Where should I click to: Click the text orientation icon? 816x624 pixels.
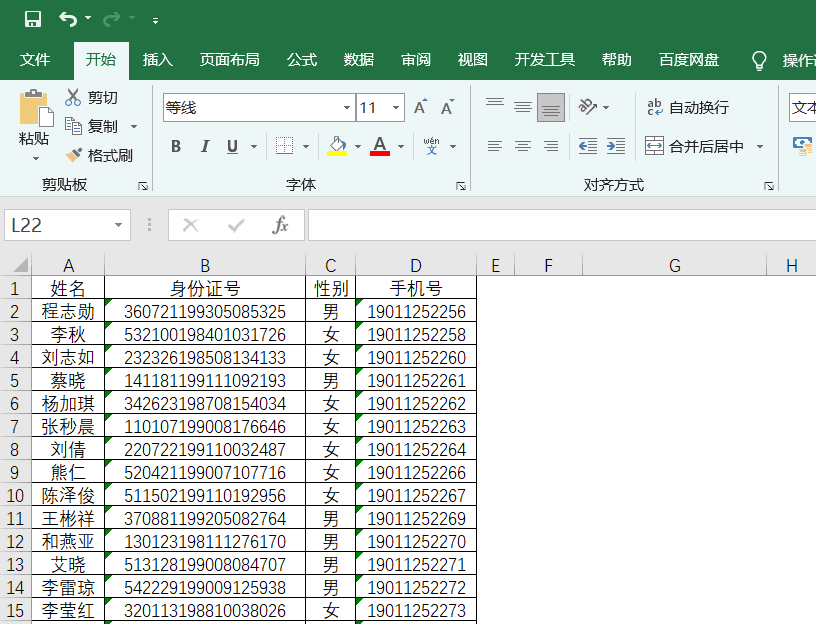(588, 107)
